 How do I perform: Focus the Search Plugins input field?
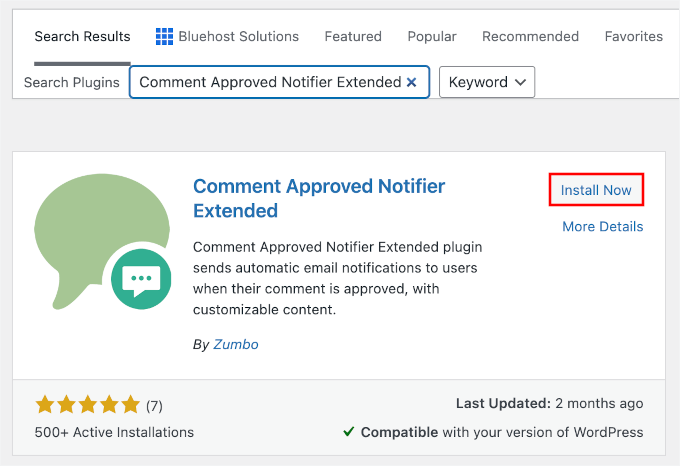(x=279, y=82)
